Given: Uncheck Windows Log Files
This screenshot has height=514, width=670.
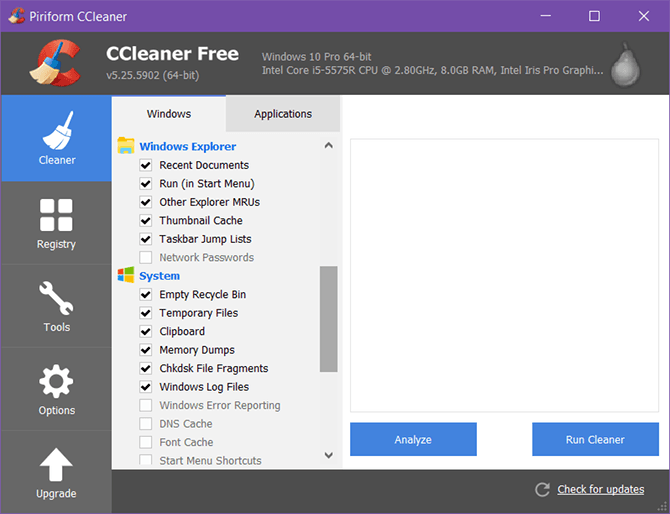Looking at the screenshot, I should (146, 387).
